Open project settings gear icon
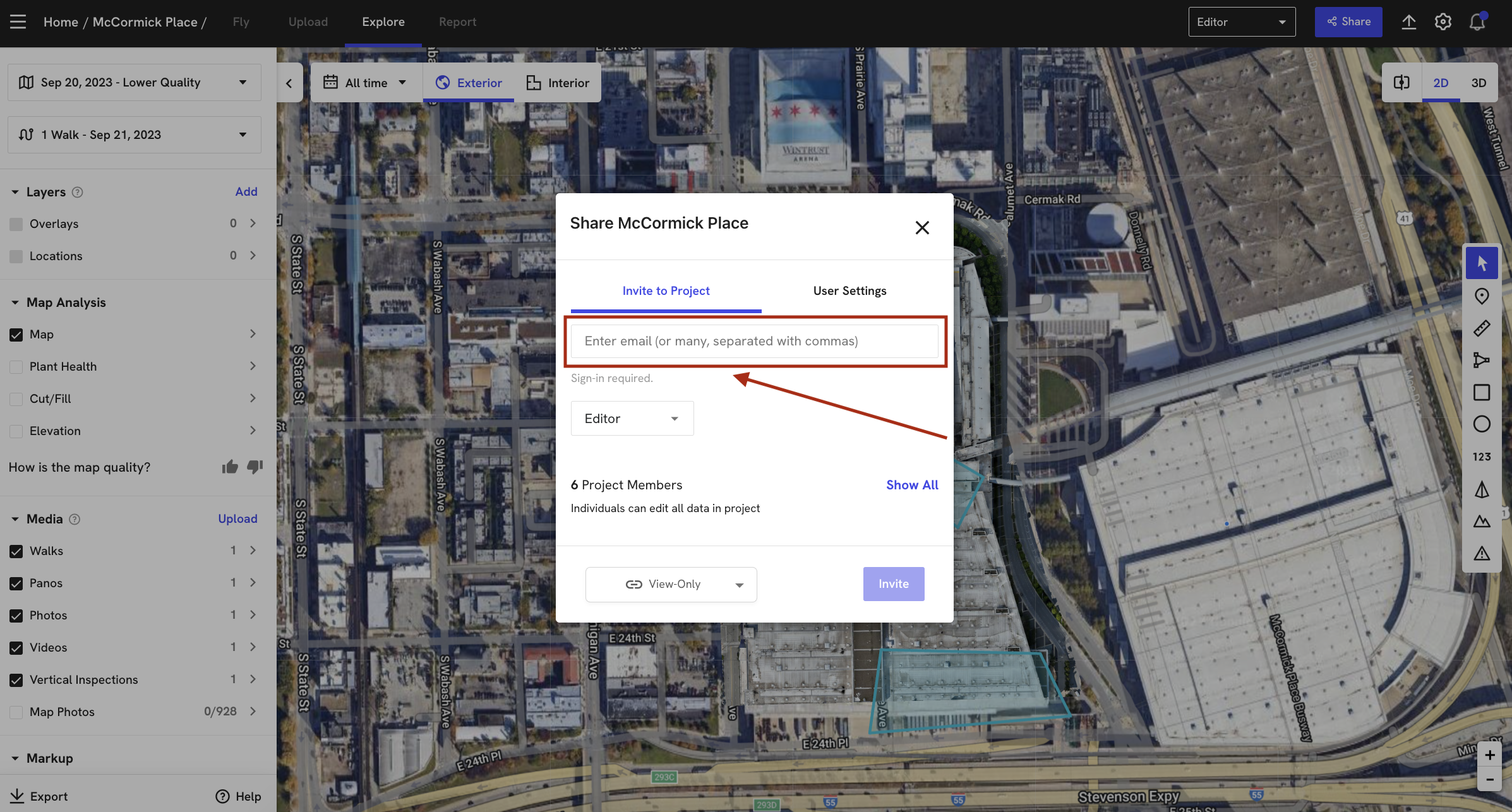 [1443, 22]
